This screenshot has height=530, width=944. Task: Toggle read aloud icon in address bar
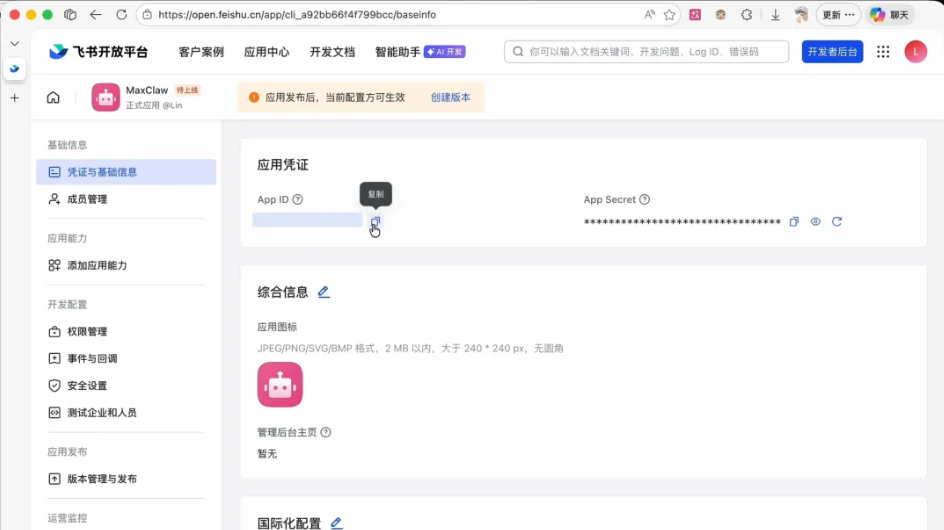649,14
